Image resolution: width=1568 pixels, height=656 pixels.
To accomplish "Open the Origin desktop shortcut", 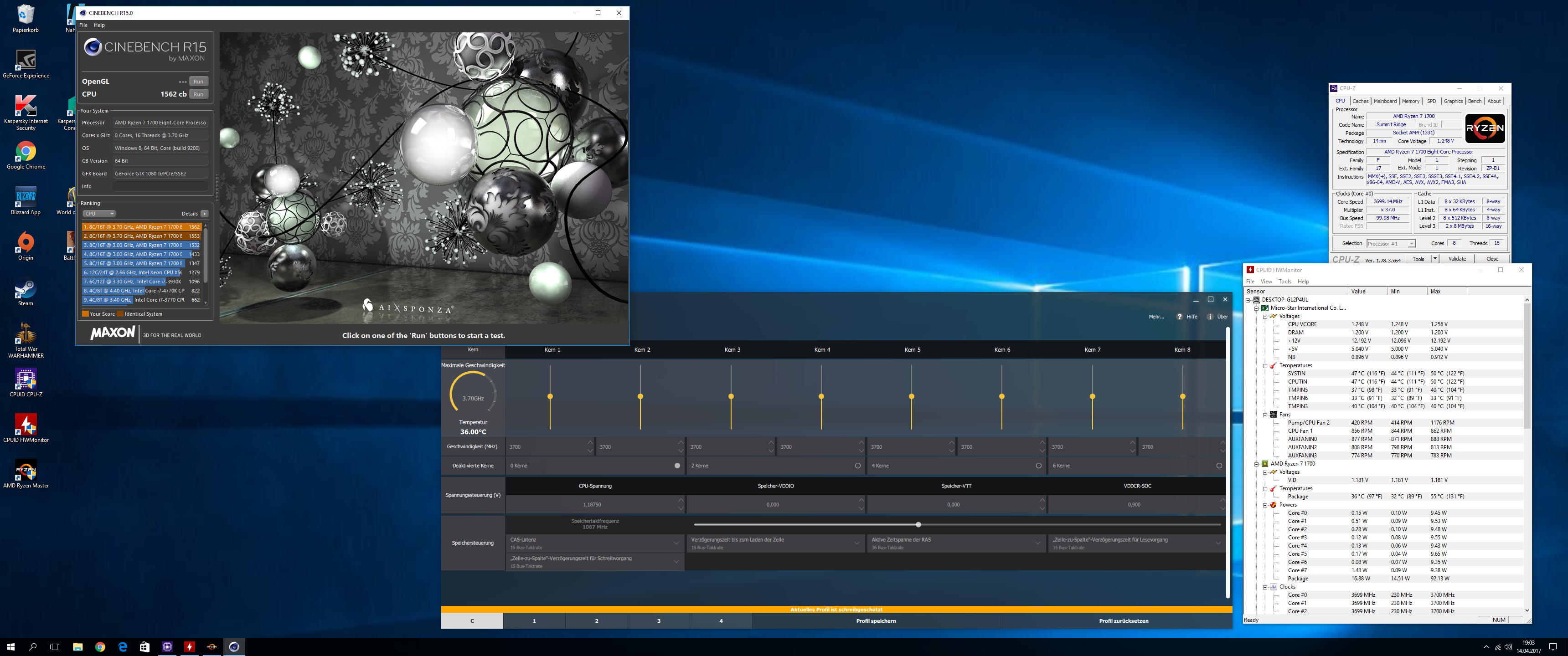I will (x=26, y=246).
